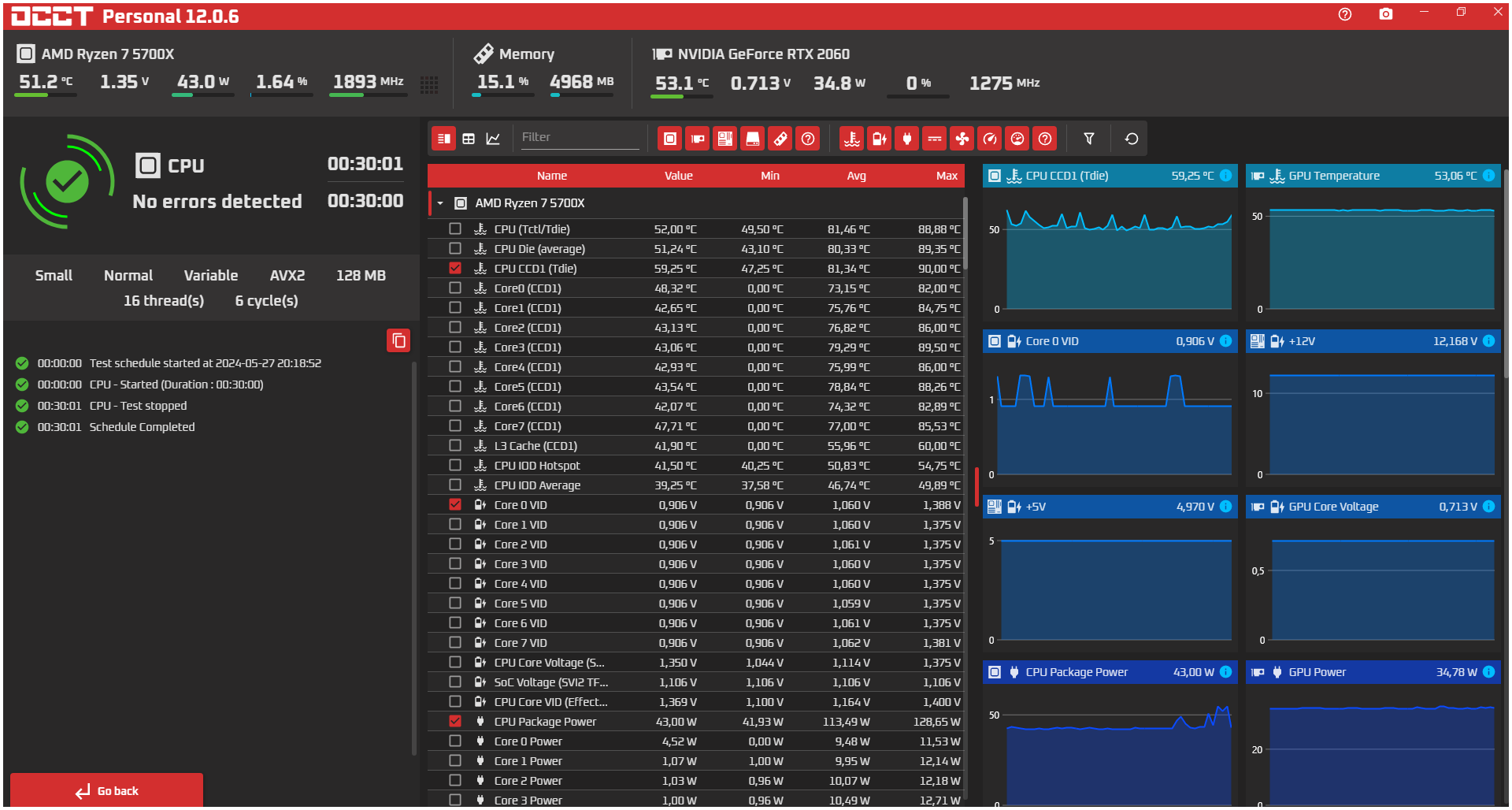This screenshot has width=1512, height=810.
Task: Uncheck the CPU CCD1 (Tdie) checkbox
Action: 455,268
